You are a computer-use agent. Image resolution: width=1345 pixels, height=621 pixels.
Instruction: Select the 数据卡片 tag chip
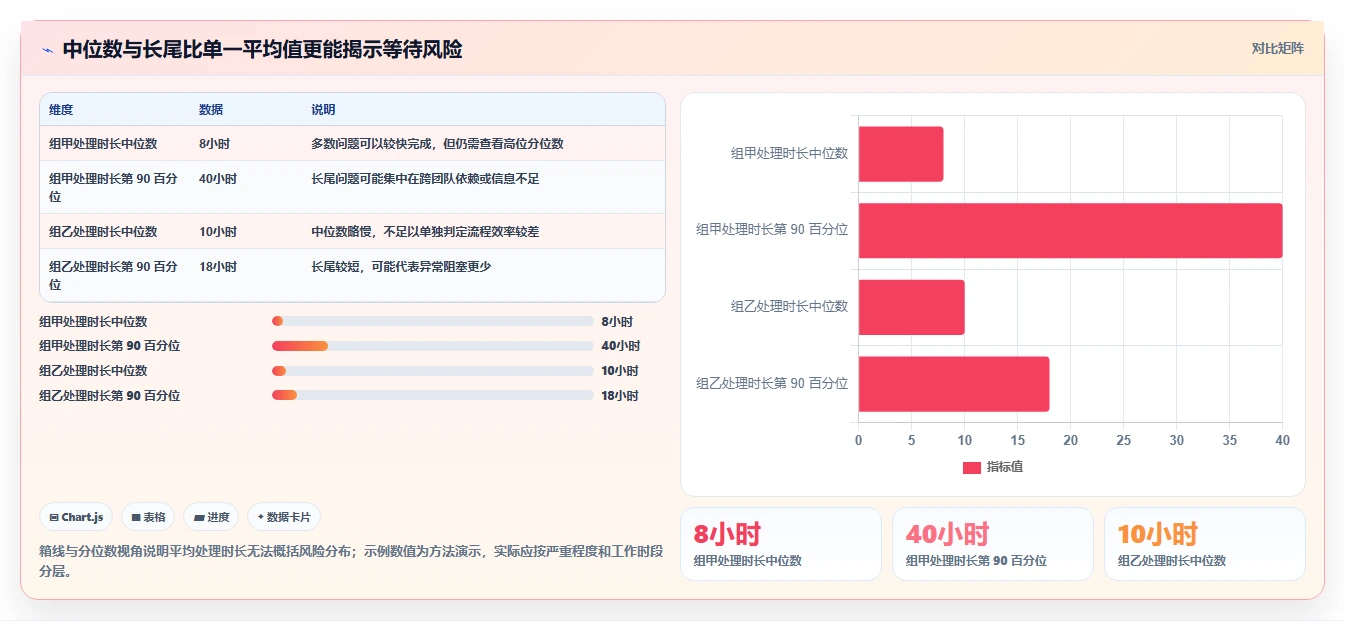(x=284, y=517)
